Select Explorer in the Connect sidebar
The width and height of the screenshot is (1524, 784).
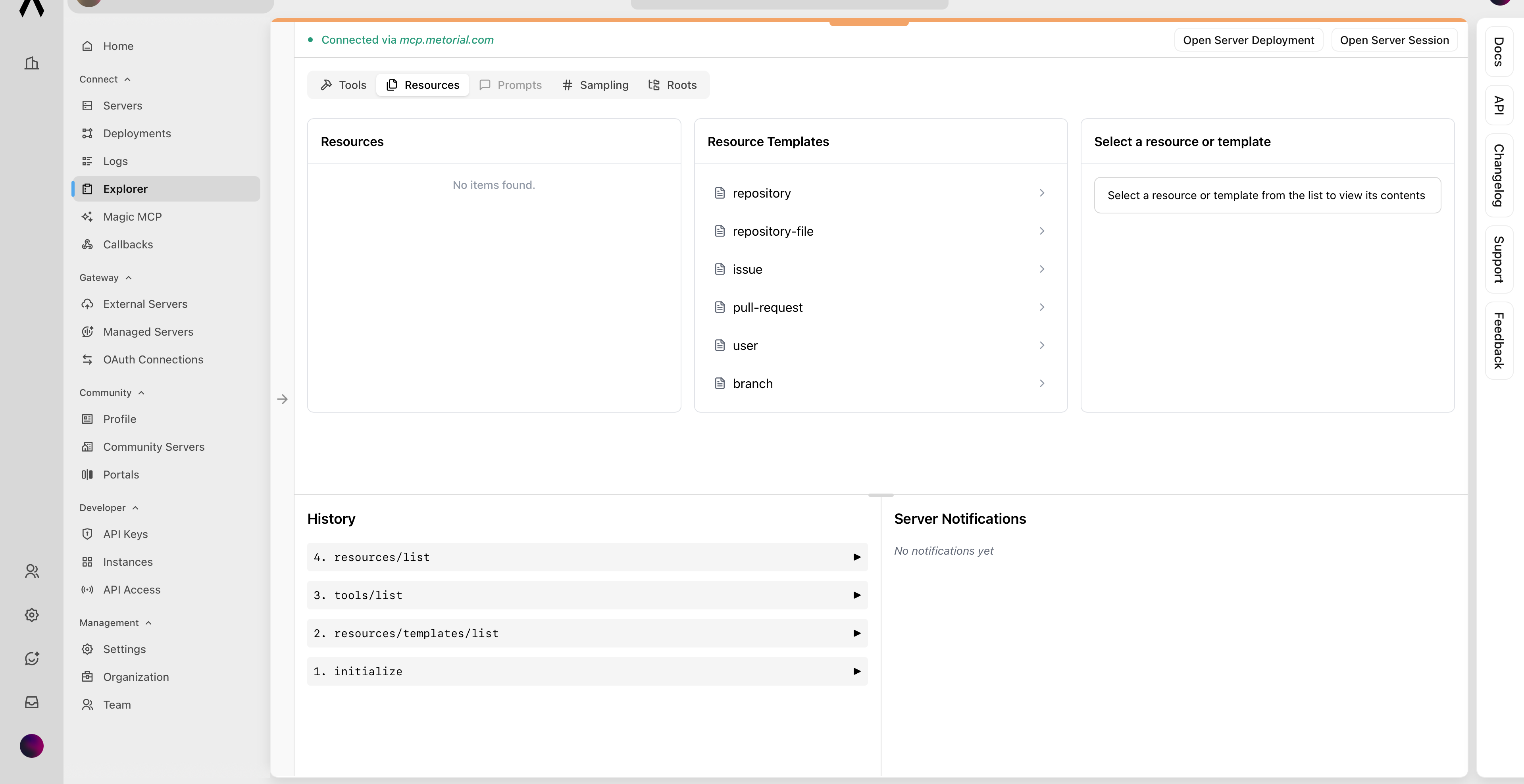point(125,188)
